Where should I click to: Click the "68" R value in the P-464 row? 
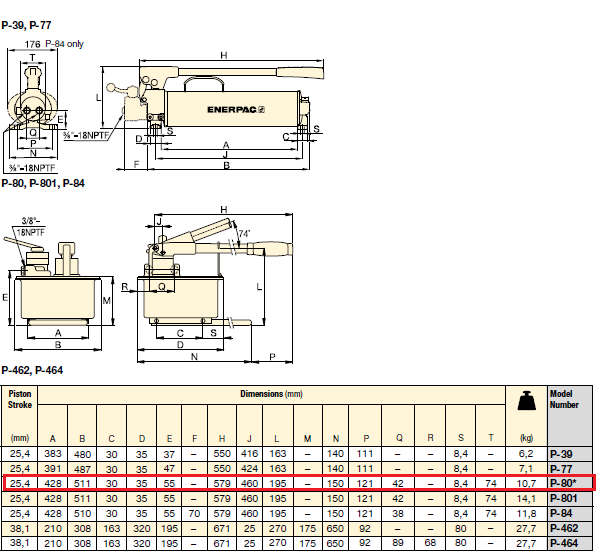[x=430, y=543]
